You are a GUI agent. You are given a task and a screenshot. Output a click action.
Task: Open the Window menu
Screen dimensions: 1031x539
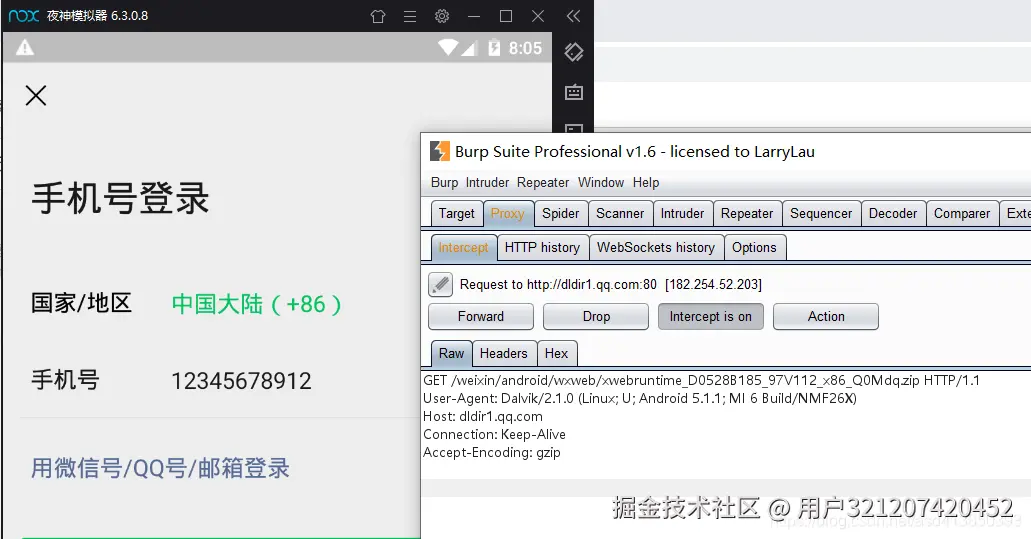(601, 183)
